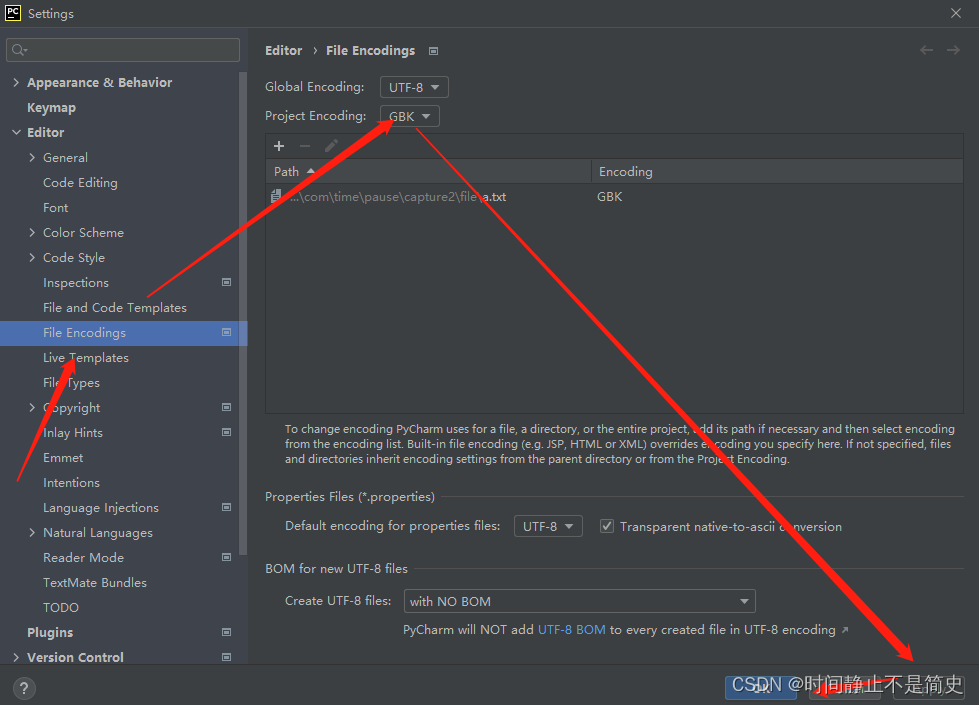Open Create UTF-8 files dropdown
Image resolution: width=979 pixels, height=705 pixels.
[579, 601]
